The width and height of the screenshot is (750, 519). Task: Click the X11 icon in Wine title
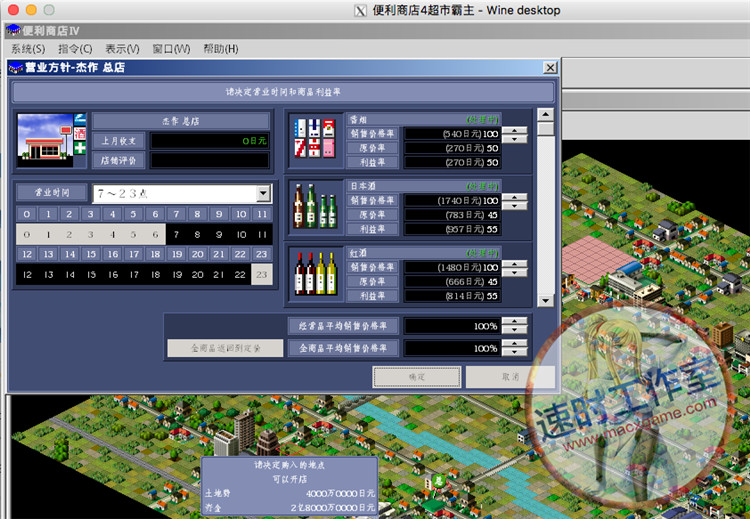[360, 10]
